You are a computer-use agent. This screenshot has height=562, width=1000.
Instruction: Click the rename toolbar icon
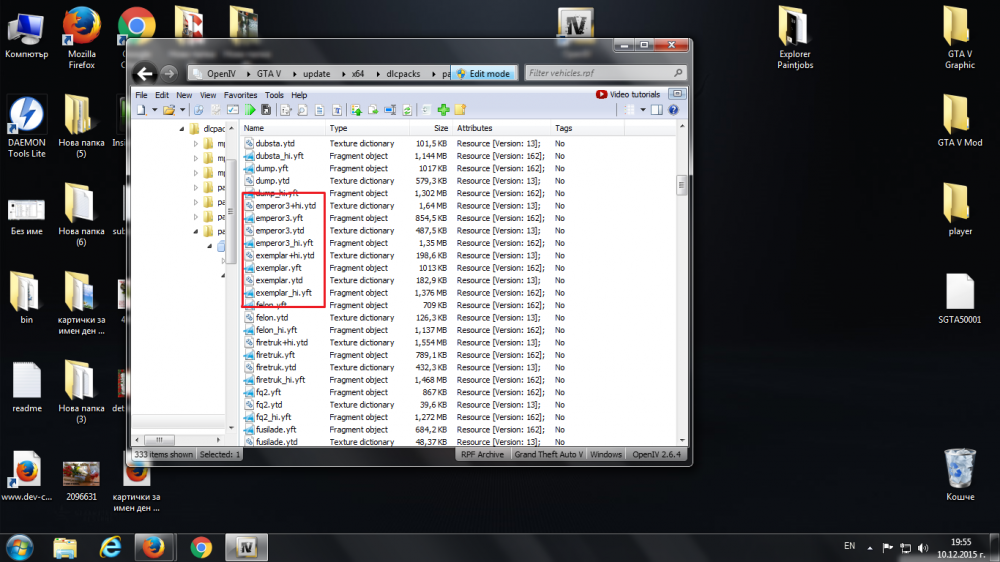[x=390, y=110]
